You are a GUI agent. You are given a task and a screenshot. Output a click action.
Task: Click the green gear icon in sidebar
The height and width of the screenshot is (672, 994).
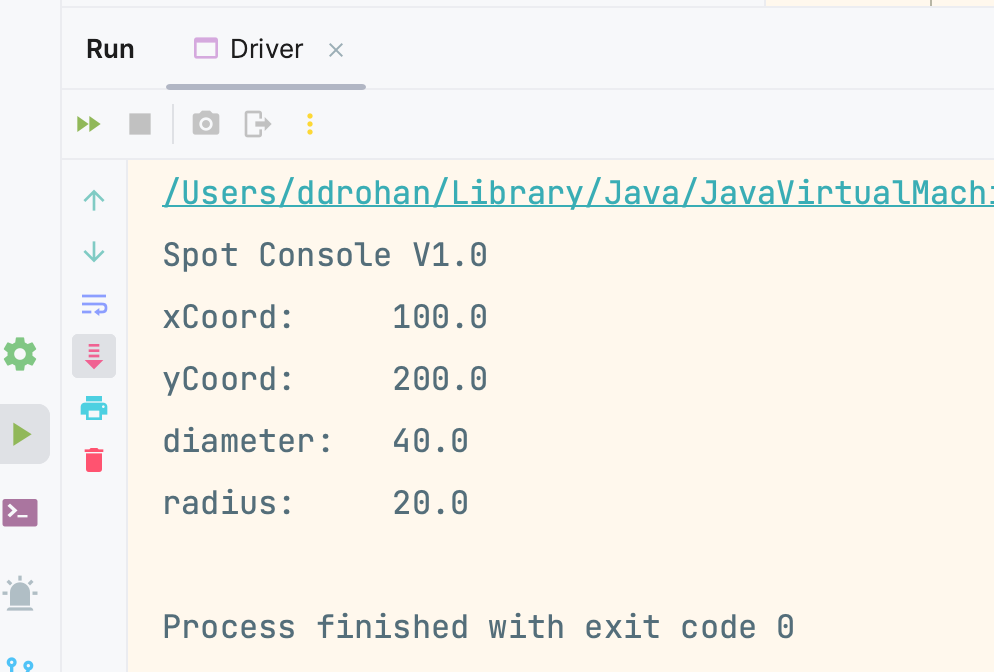point(20,354)
